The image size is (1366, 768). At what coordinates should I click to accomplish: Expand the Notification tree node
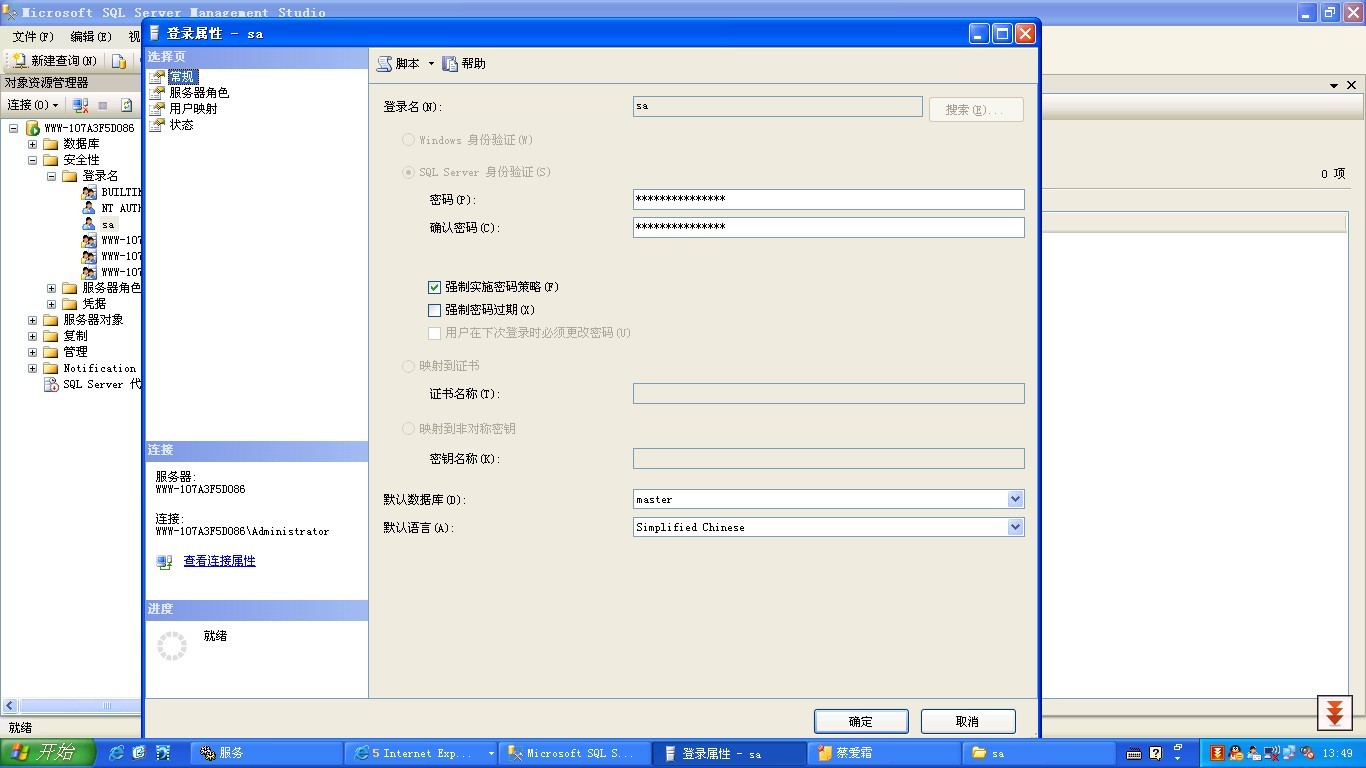click(x=33, y=368)
